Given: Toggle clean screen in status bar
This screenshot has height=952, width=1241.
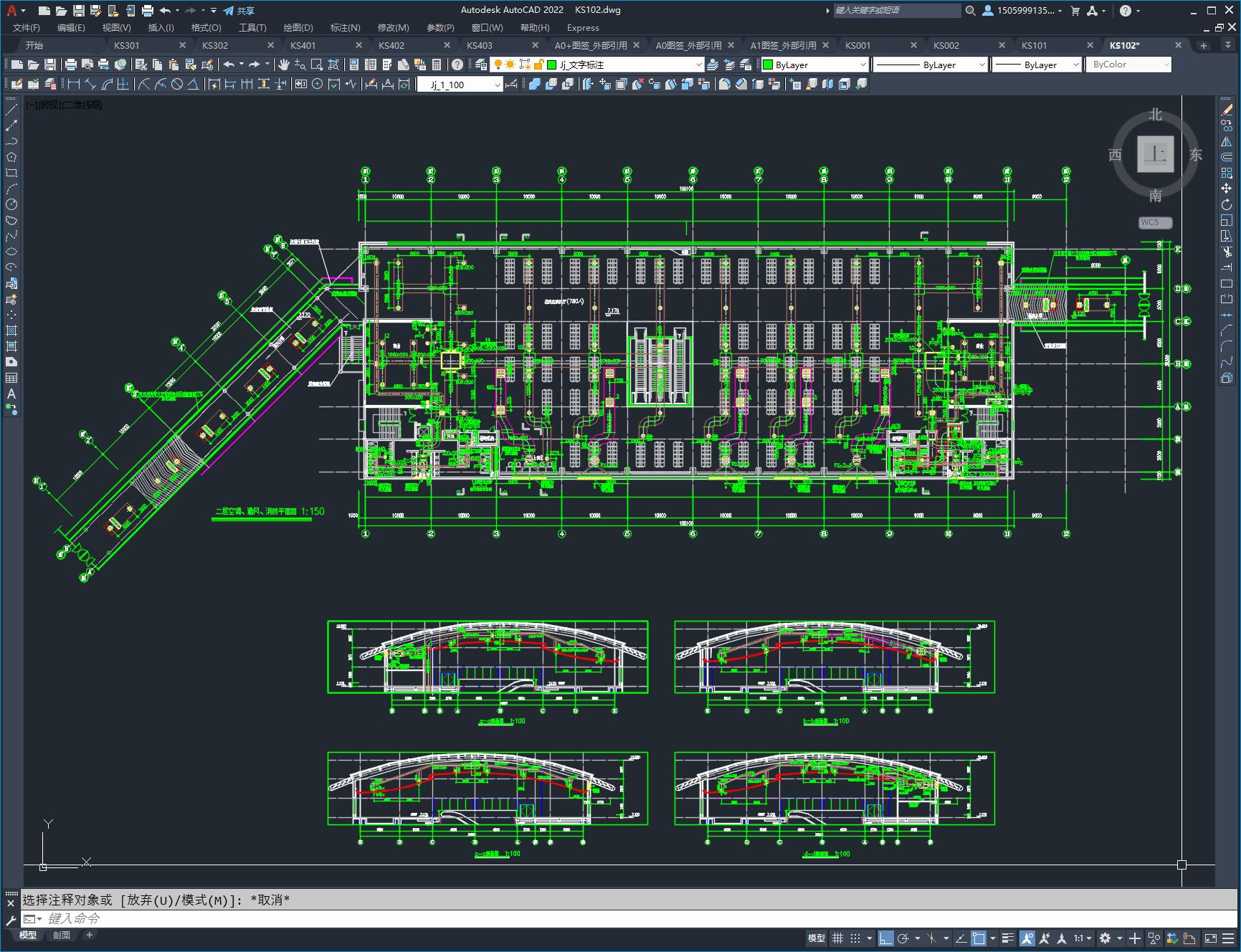Looking at the screenshot, I should (x=1210, y=938).
